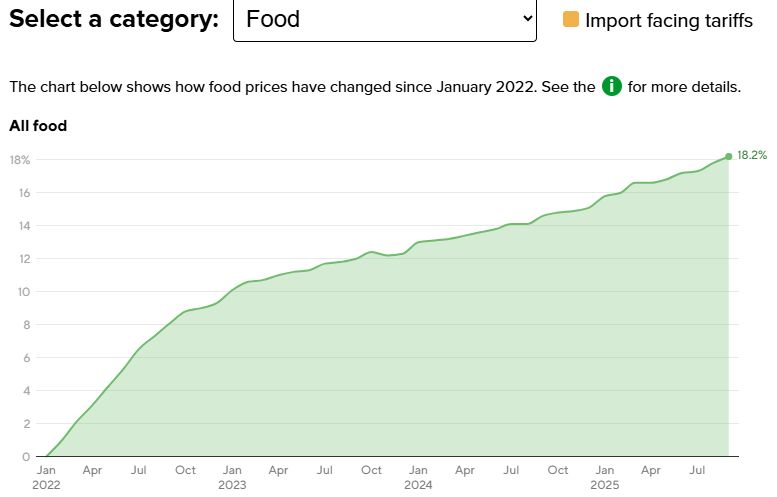Click the 10 y-axis label
This screenshot has width=777, height=497.
click(23, 292)
